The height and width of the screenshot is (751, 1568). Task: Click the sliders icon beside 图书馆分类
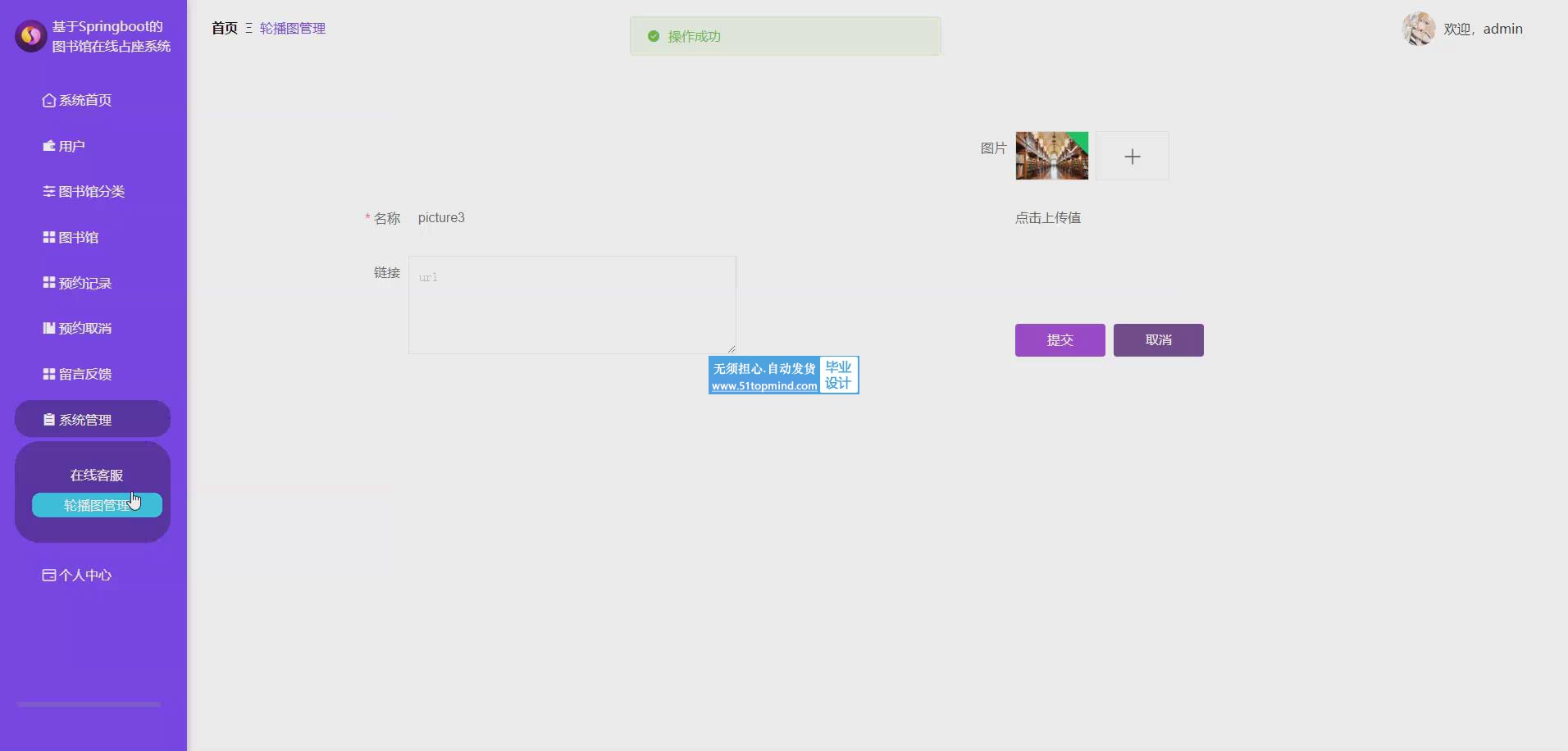(x=49, y=191)
